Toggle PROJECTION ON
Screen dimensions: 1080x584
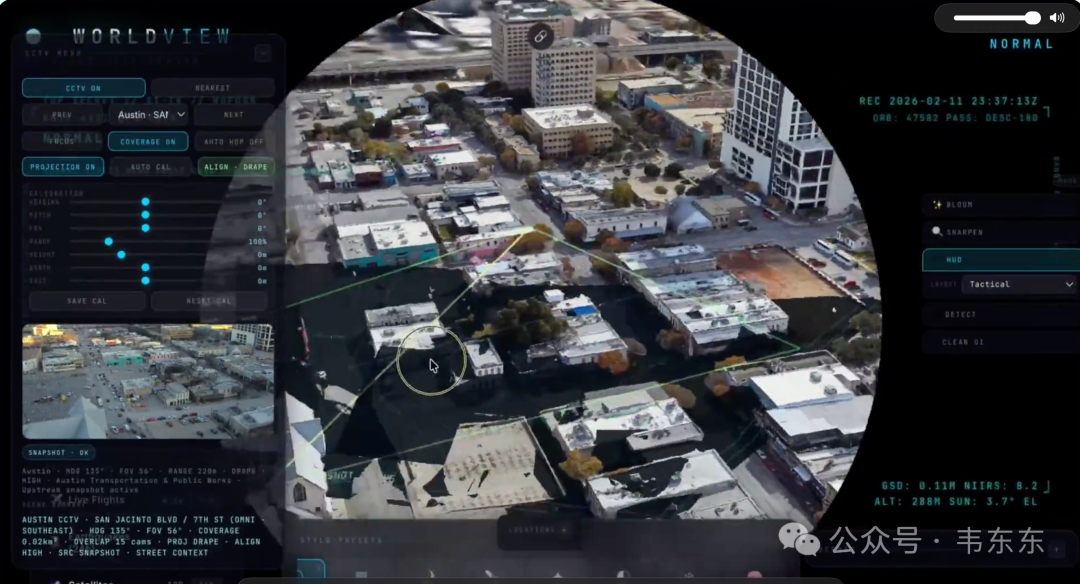(63, 167)
